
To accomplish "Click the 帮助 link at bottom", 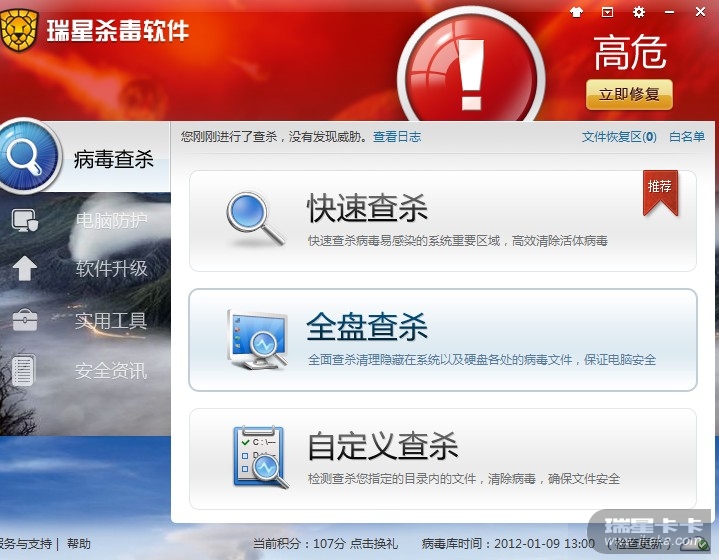I will [79, 543].
